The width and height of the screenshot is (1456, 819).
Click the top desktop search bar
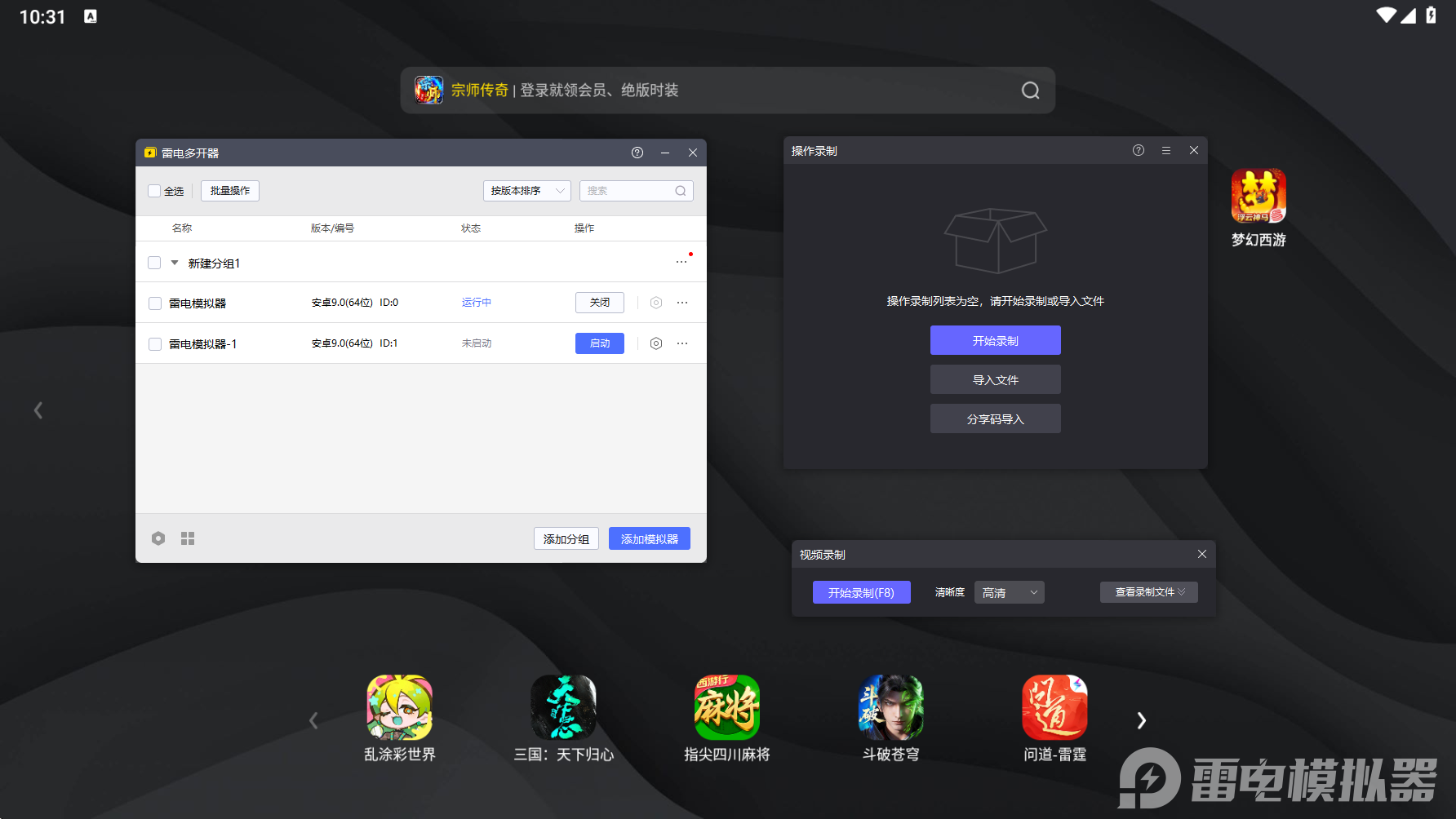click(x=728, y=90)
